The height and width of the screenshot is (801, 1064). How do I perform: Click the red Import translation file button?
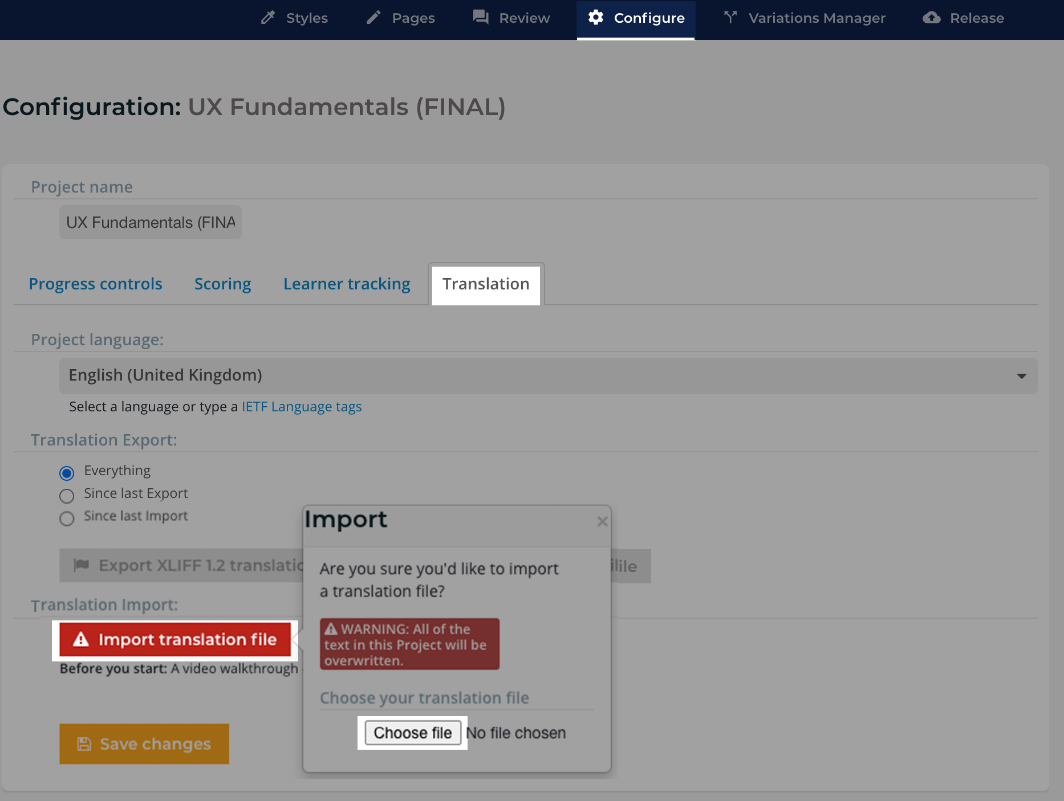click(175, 640)
